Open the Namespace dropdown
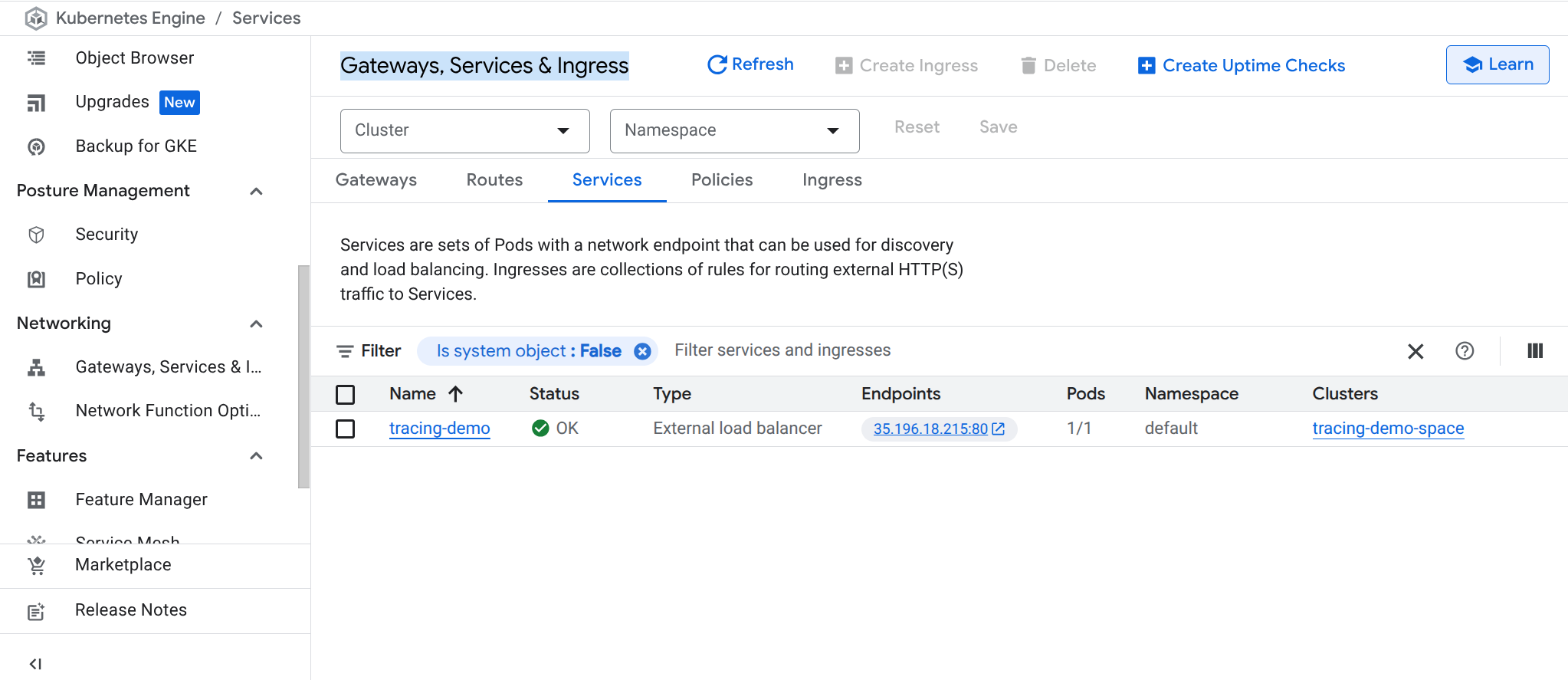The height and width of the screenshot is (680, 1568). (x=735, y=131)
